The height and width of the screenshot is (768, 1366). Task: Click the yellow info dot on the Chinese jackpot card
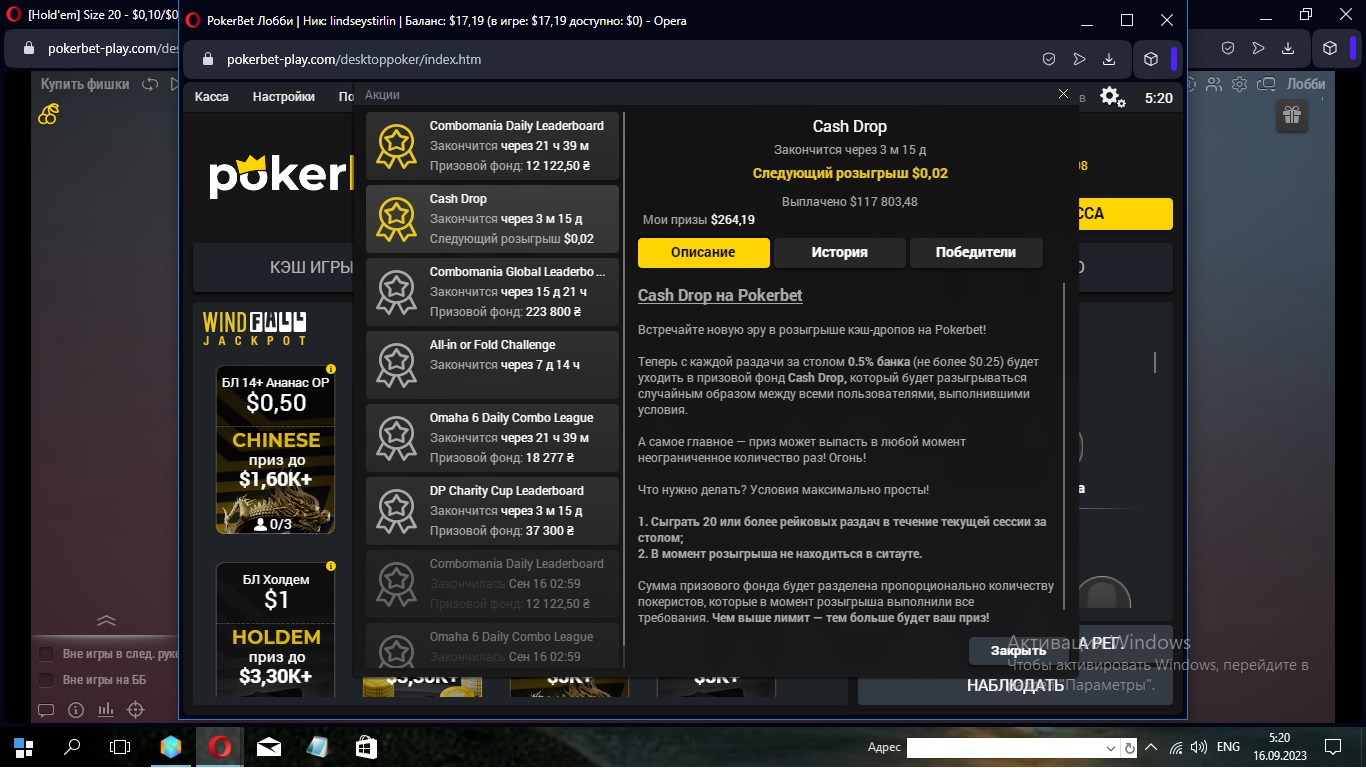pyautogui.click(x=331, y=369)
